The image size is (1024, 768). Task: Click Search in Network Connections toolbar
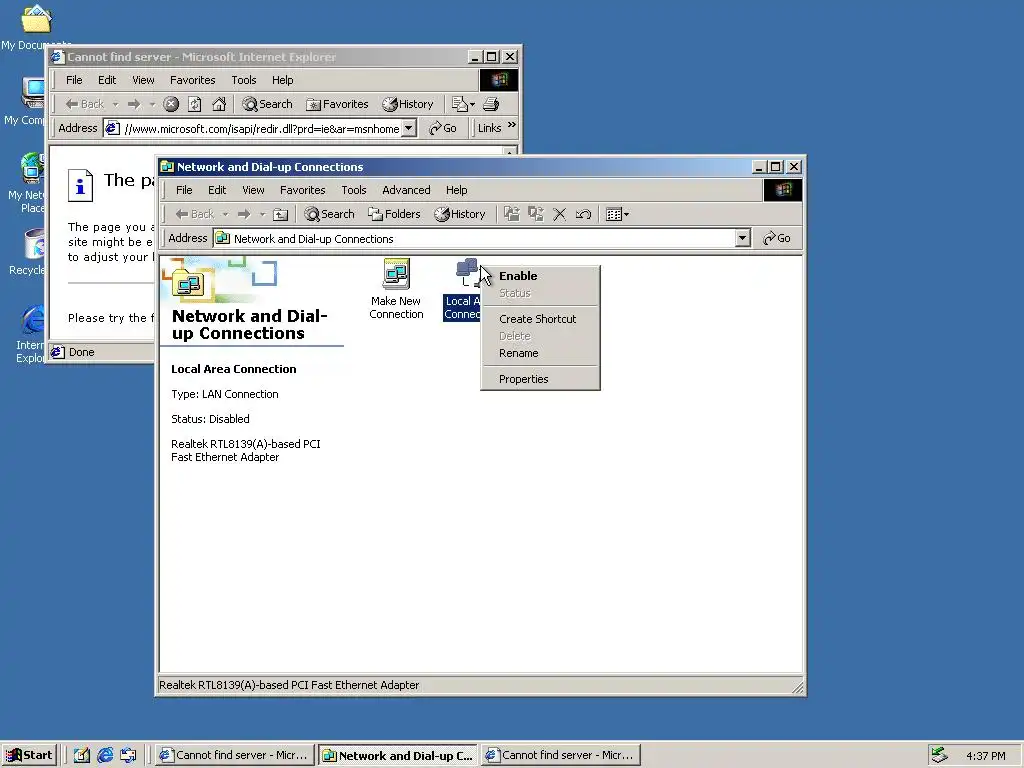330,214
